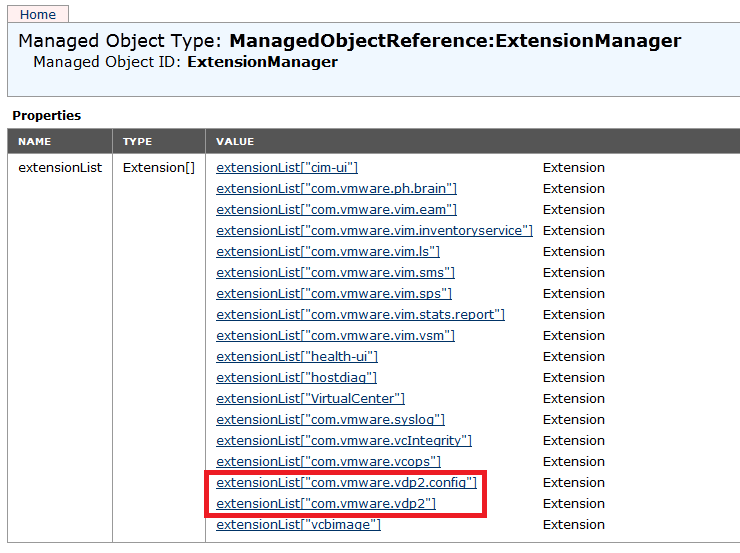The image size is (740, 553).
Task: Click the hostdiag extension link
Action: coord(296,378)
